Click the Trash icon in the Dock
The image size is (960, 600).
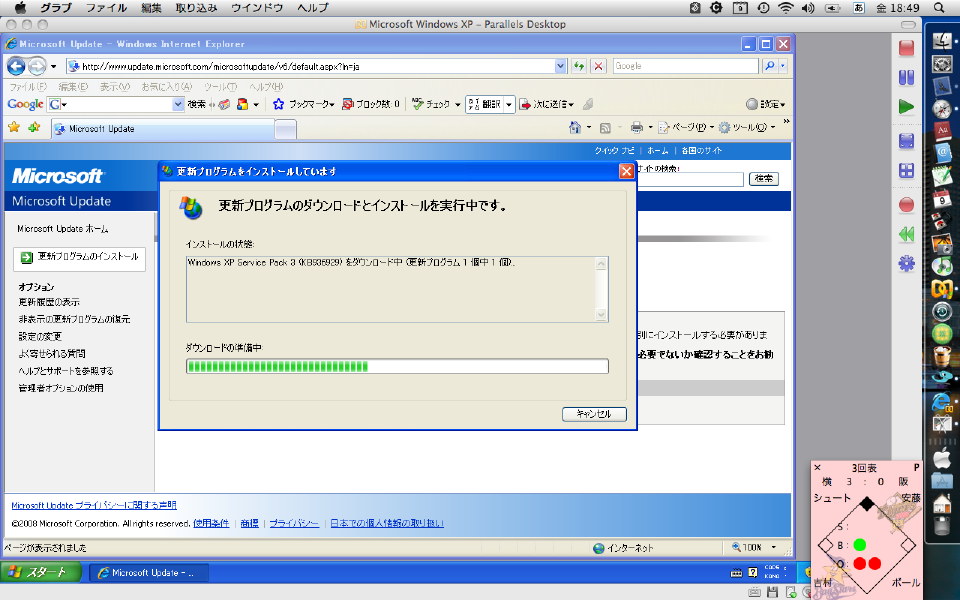(942, 525)
